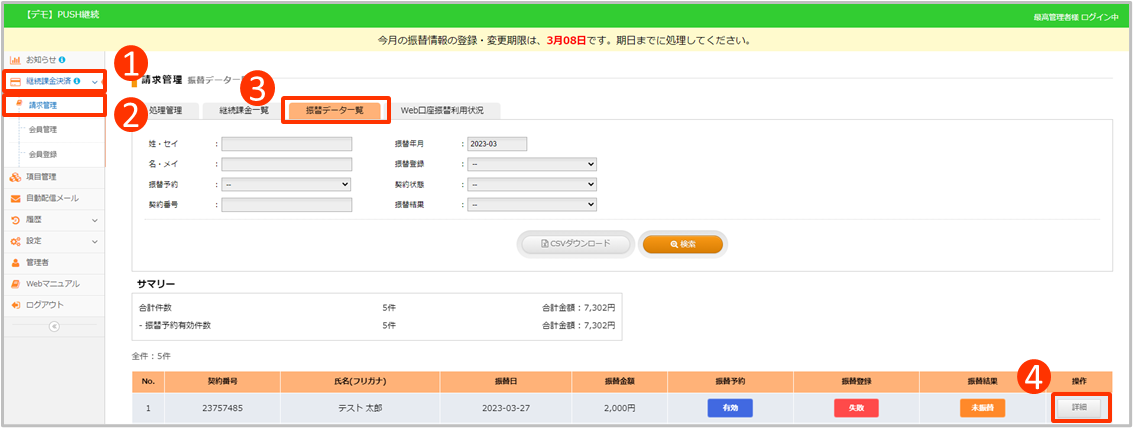Open the 契約状態 dropdown
Image resolution: width=1133 pixels, height=428 pixels.
click(x=531, y=184)
